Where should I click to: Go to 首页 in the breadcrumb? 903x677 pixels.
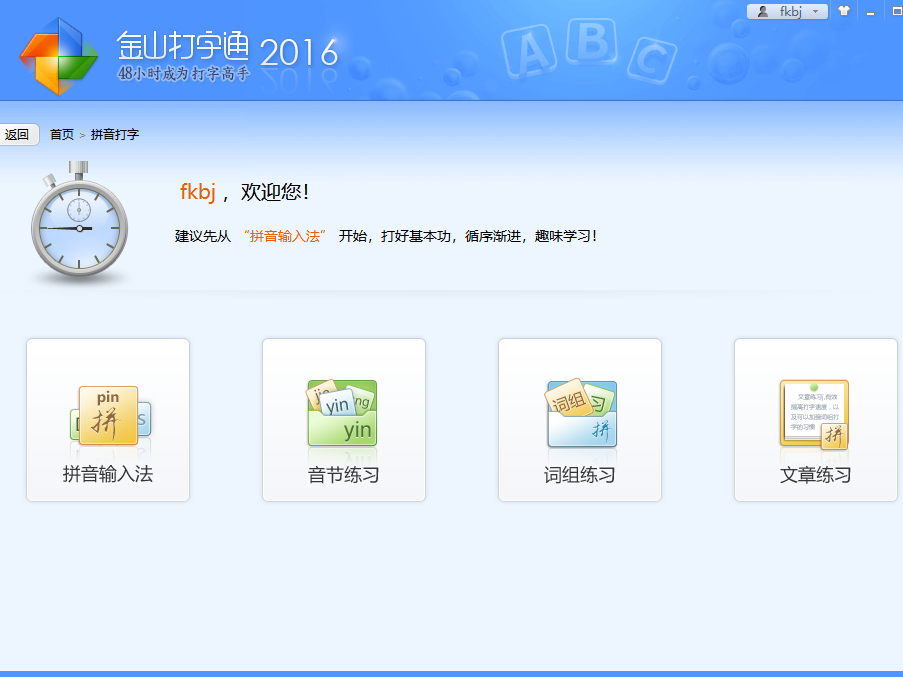(62, 135)
